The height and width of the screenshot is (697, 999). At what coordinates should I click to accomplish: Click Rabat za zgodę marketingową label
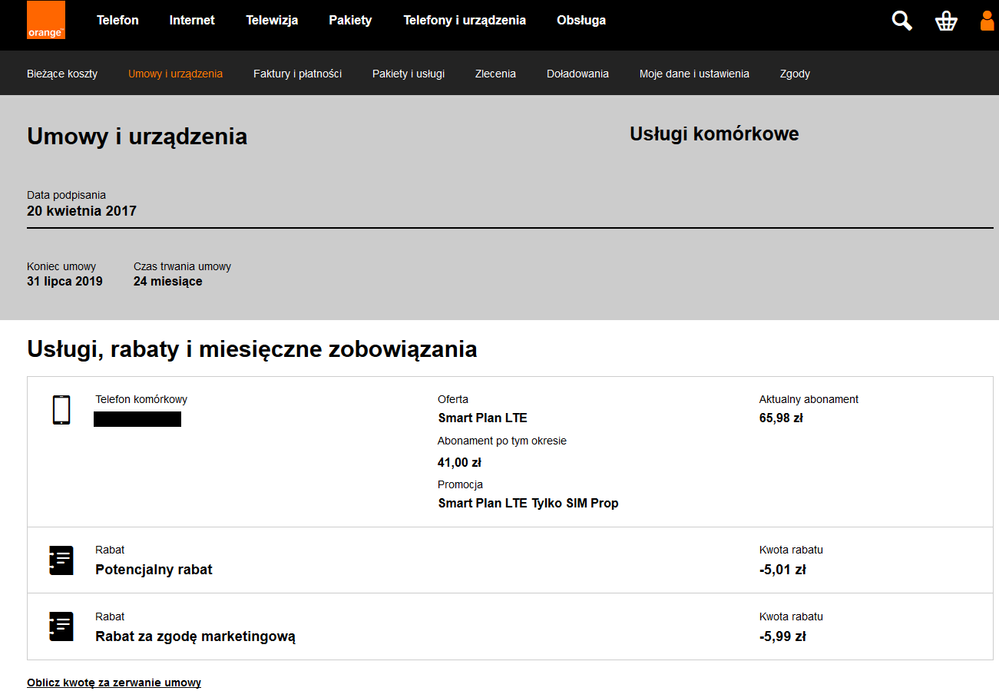[195, 636]
